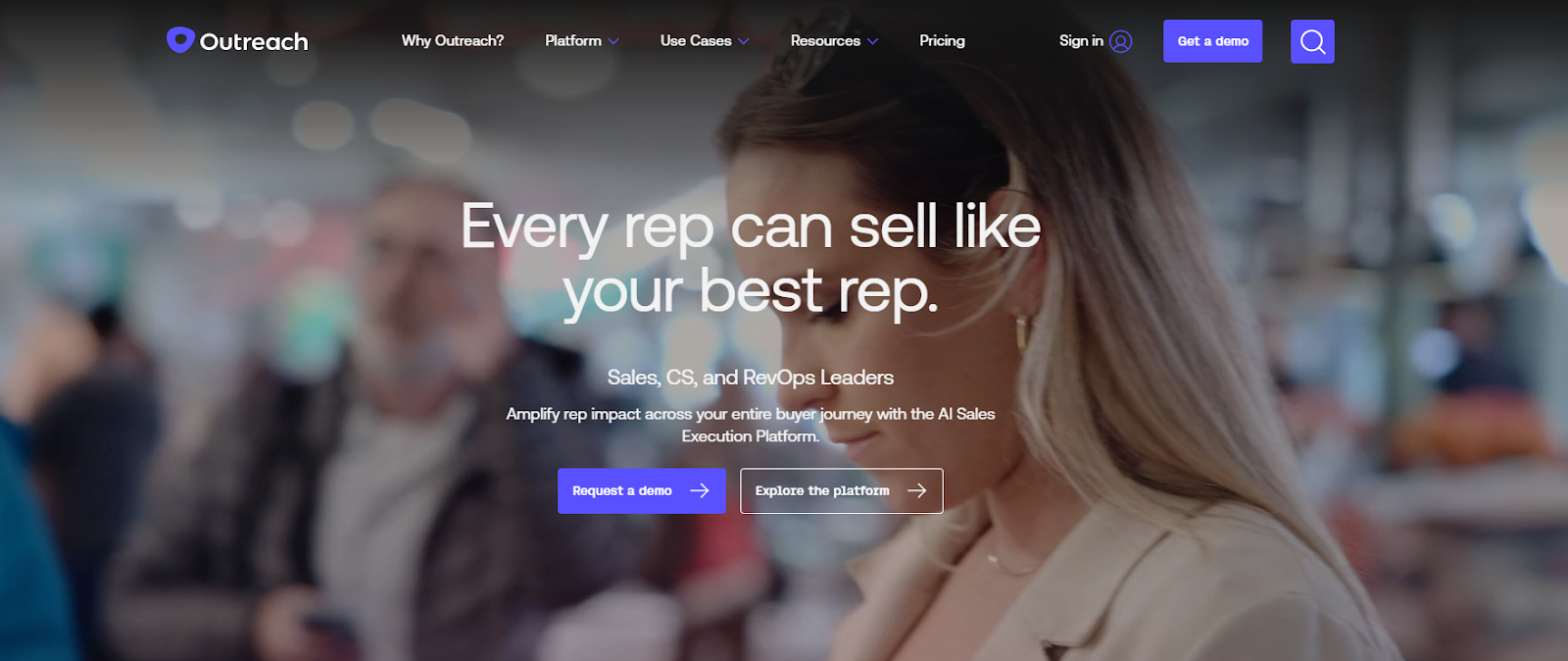Expand the Platform chevron
Screen dimensions: 1568x661
tap(613, 41)
